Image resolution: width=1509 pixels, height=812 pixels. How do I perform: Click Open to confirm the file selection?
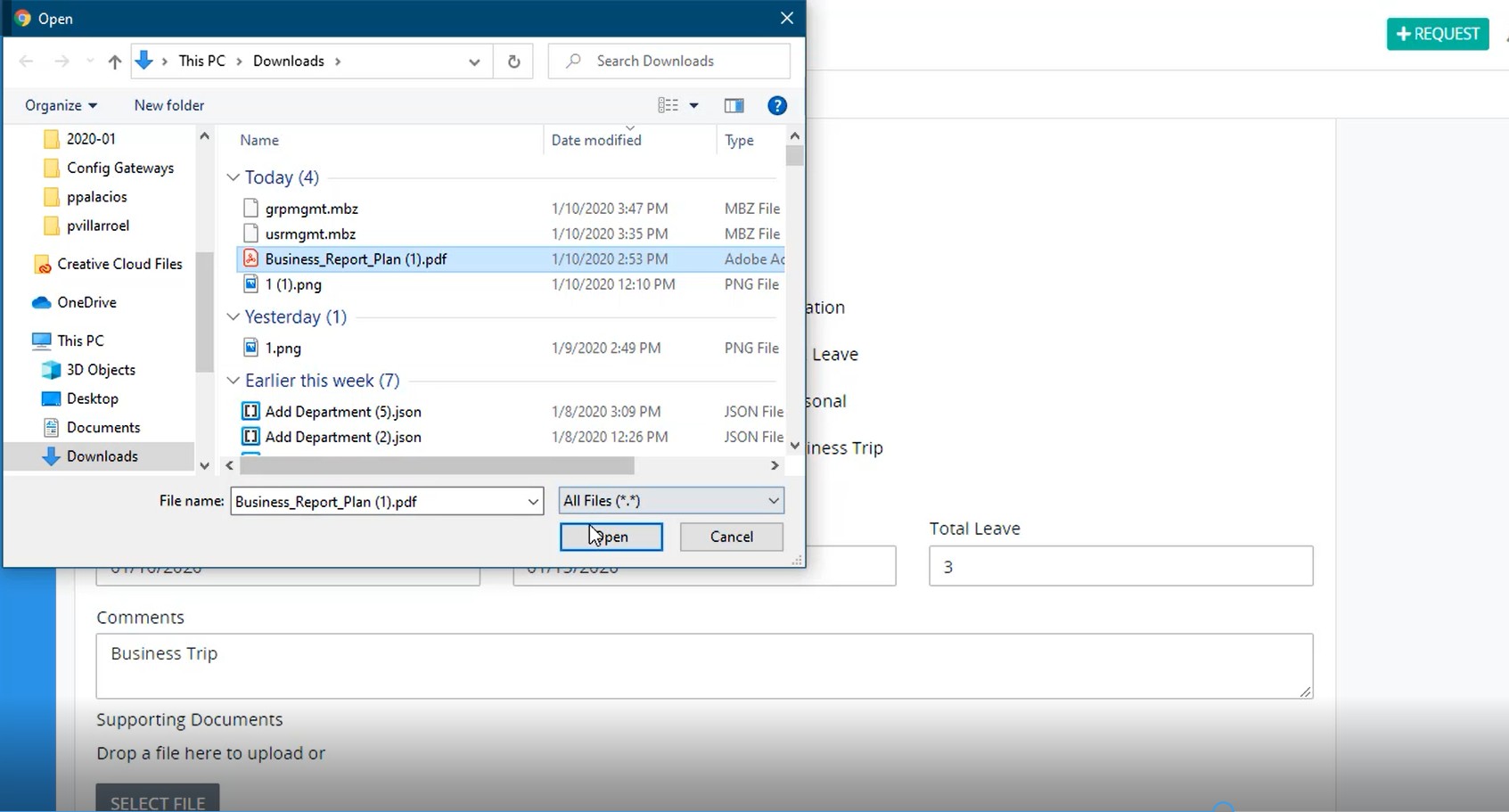point(611,537)
